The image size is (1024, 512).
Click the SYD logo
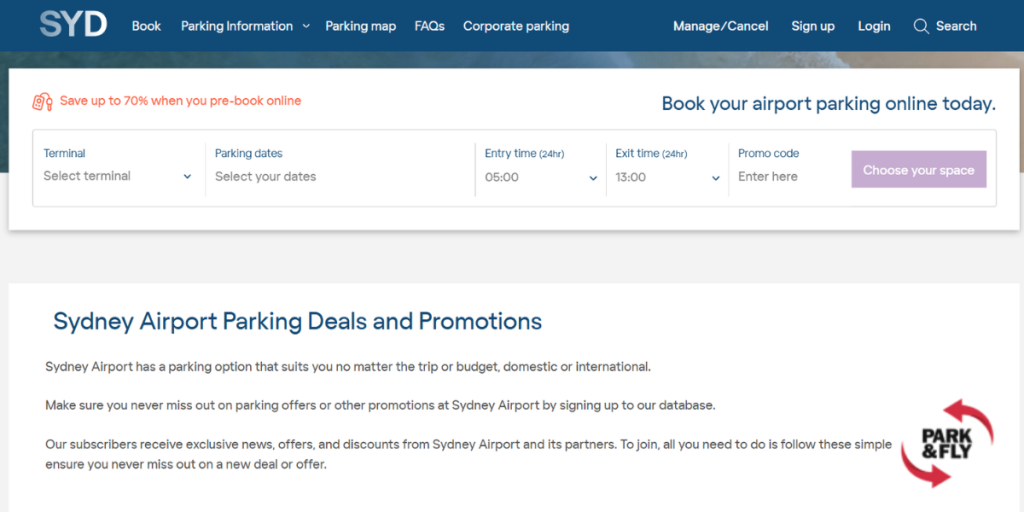pos(73,24)
